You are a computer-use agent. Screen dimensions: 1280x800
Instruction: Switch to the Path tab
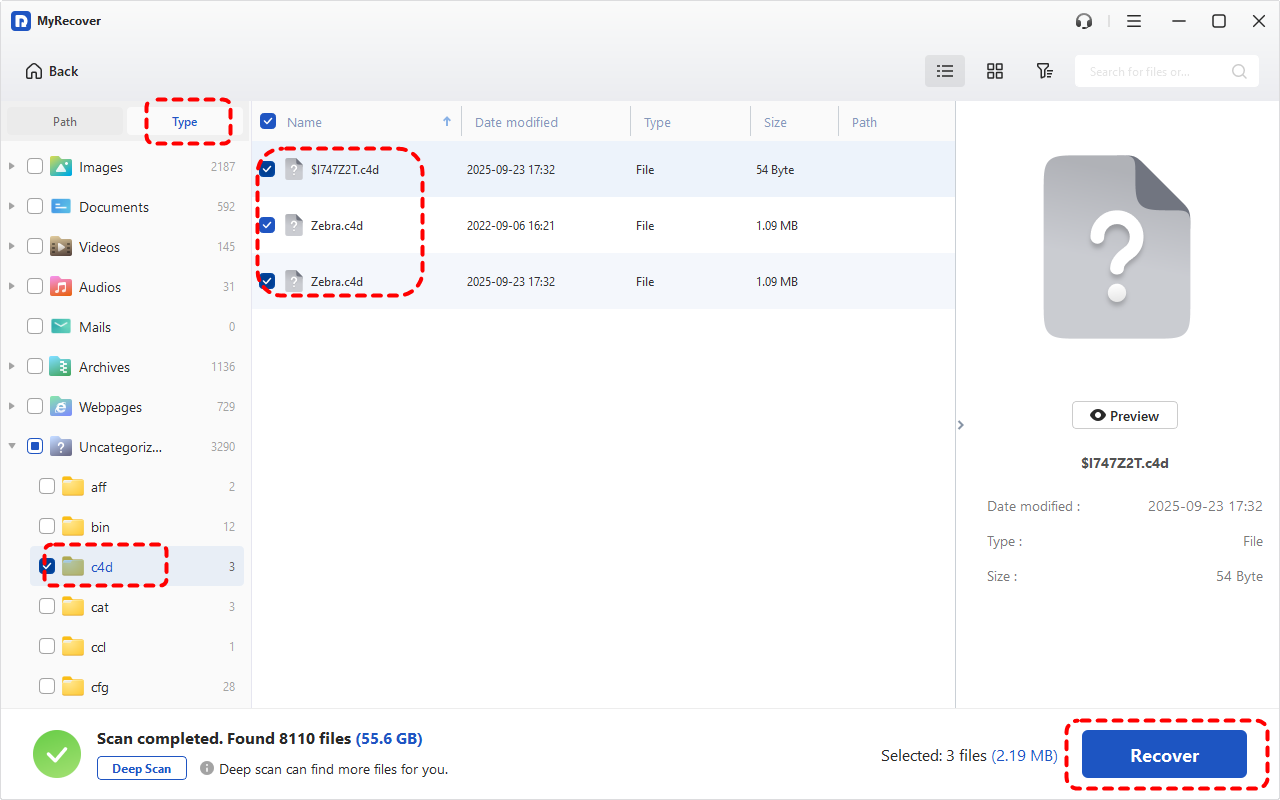65,122
